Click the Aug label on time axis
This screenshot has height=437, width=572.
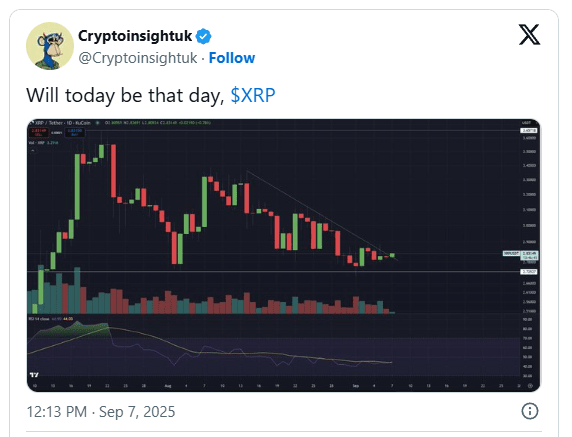click(168, 386)
